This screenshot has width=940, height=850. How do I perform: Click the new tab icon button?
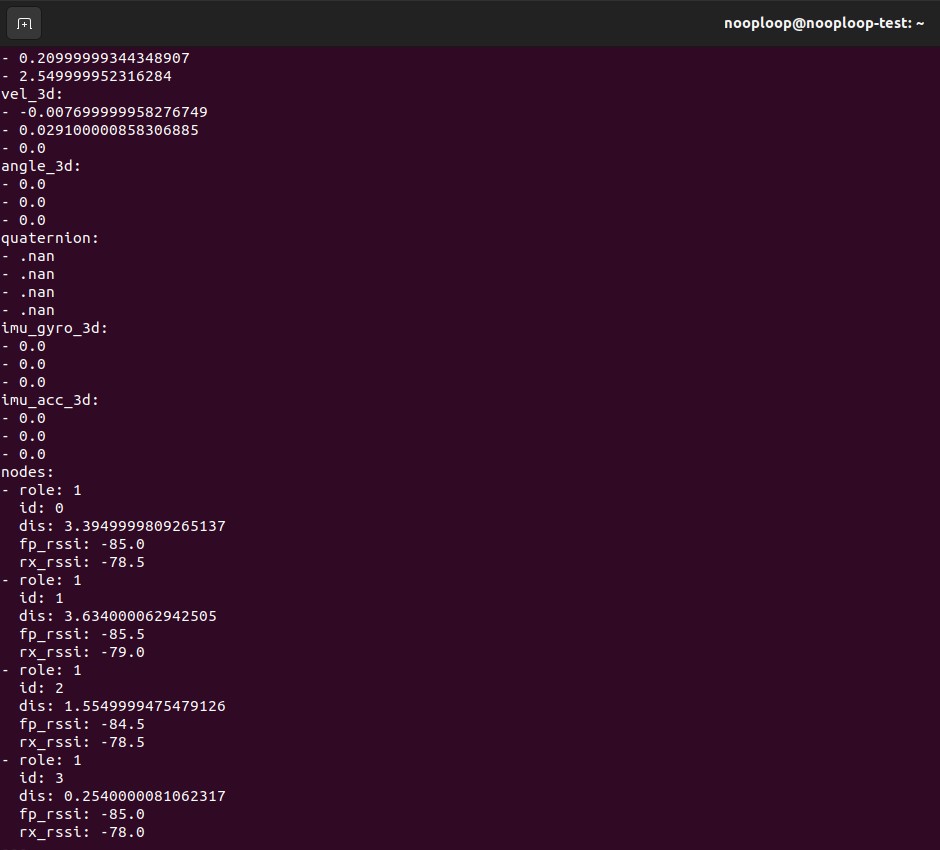(24, 23)
